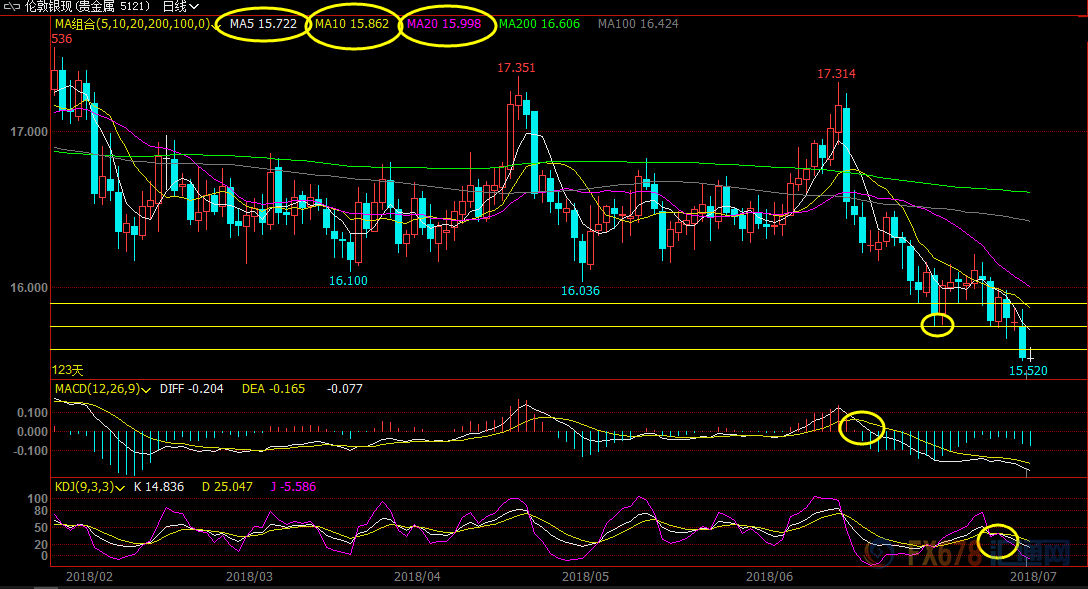This screenshot has height=589, width=1088.
Task: Click the J -5.586 KDJ value
Action: point(294,487)
